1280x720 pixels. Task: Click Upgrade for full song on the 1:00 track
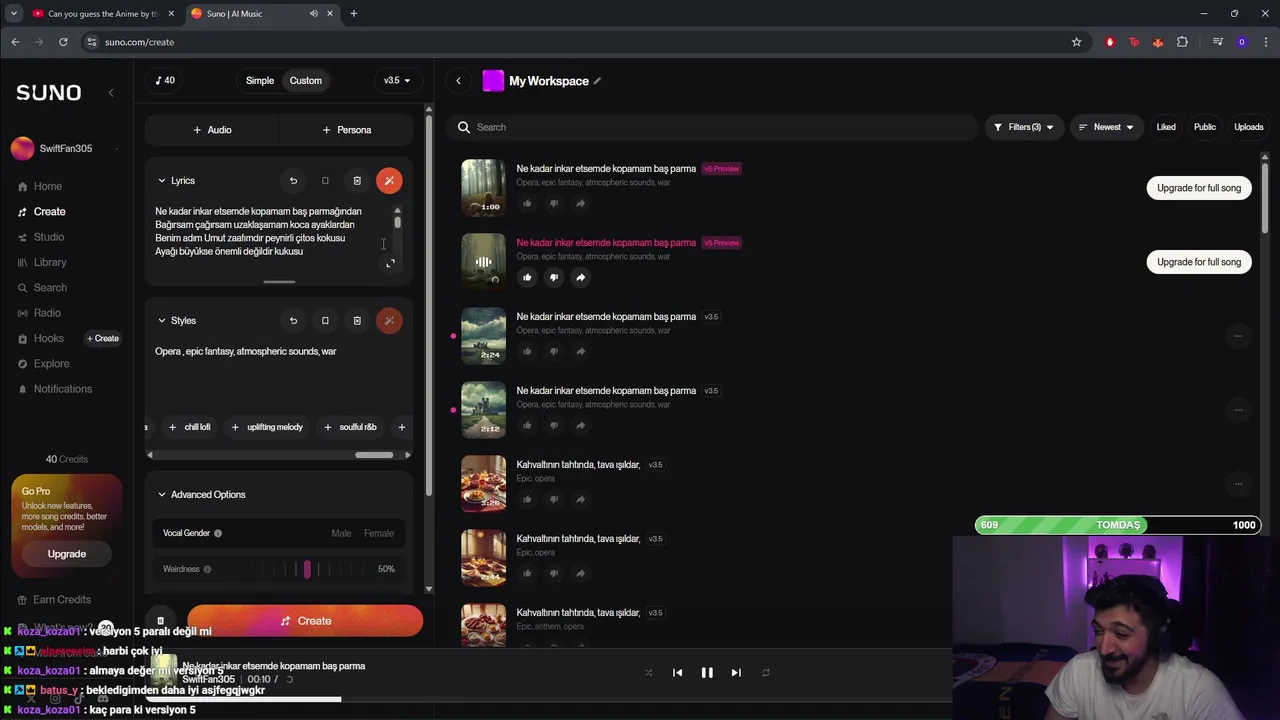tap(1199, 188)
